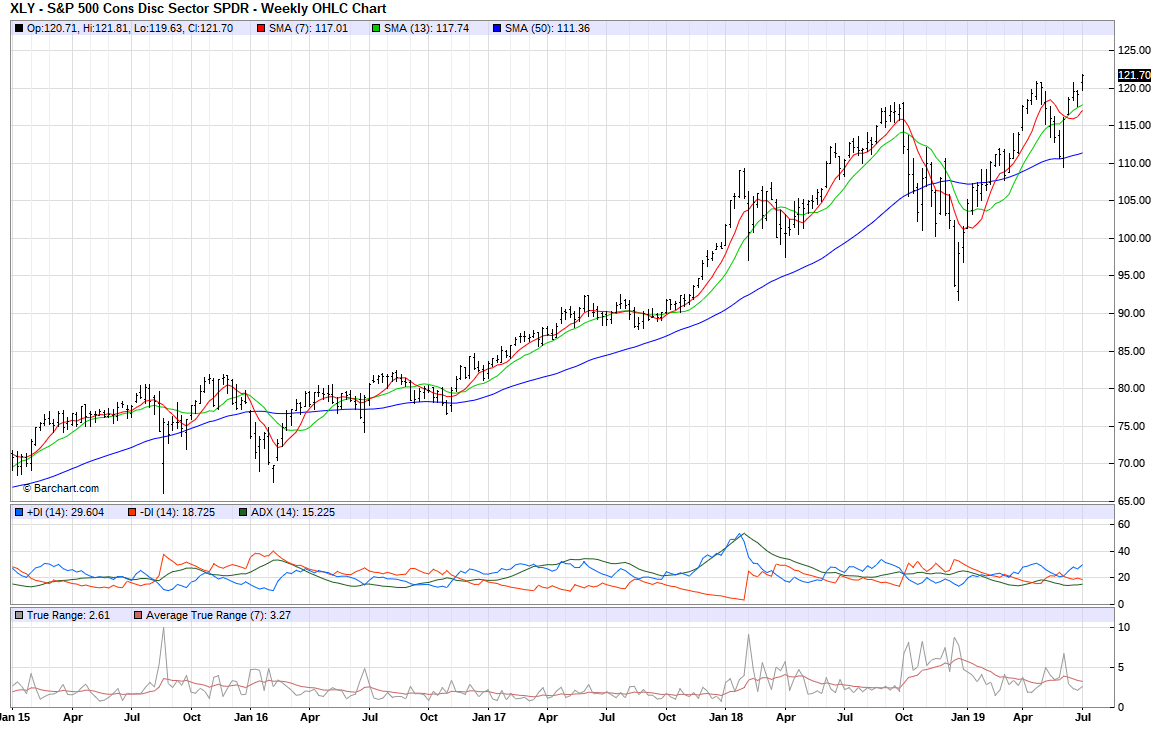Select the 100.00 price axis label
1156x748 pixels.
1134,238
